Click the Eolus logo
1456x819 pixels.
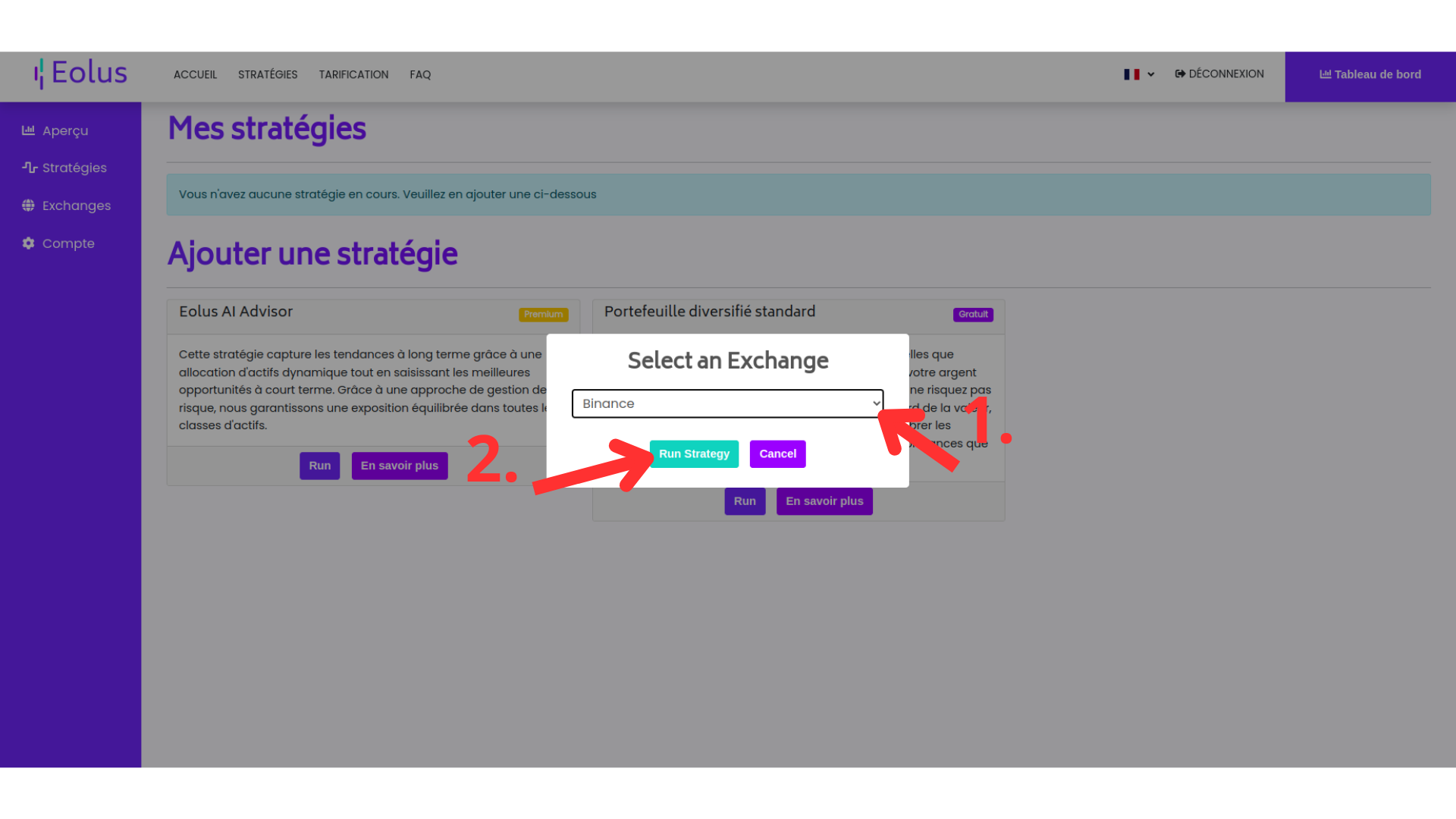[80, 74]
